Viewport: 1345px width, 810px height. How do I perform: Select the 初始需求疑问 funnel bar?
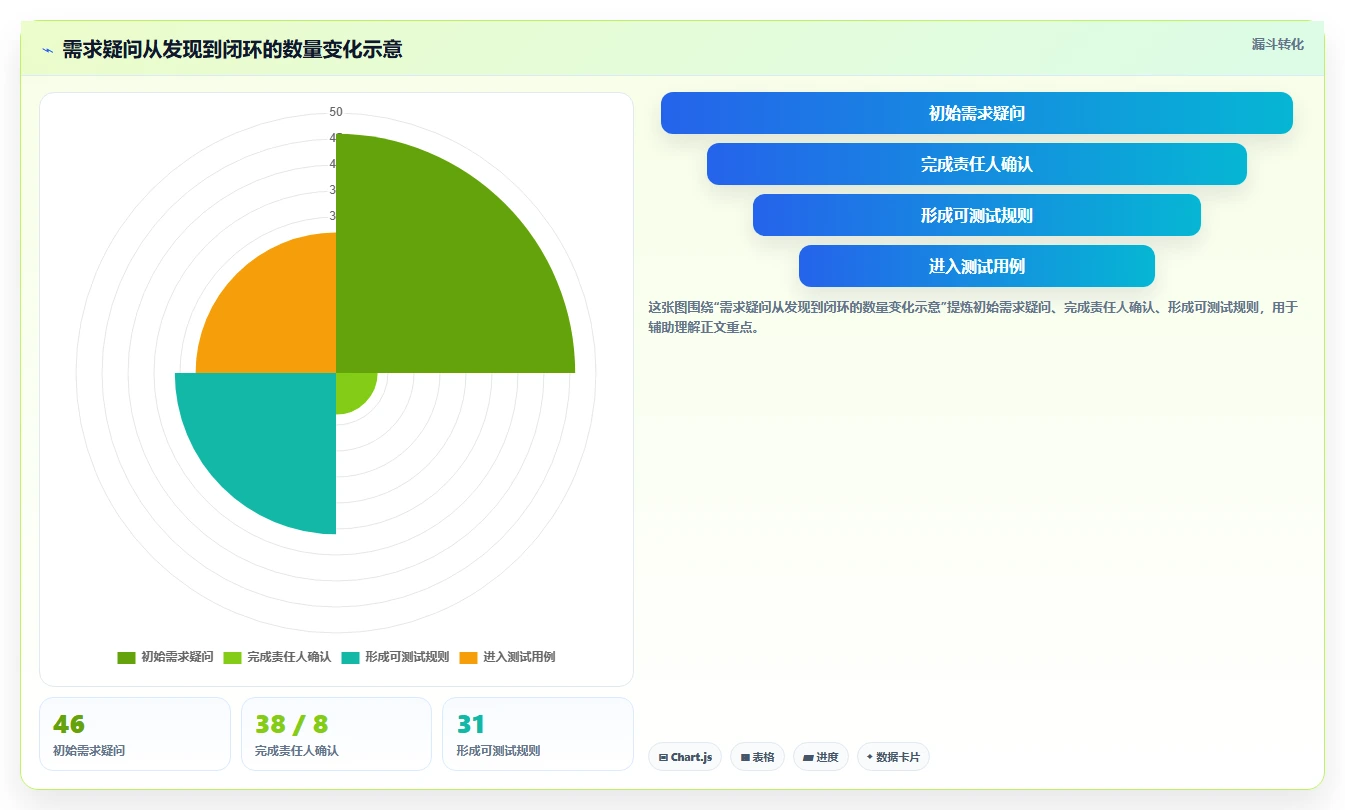976,113
